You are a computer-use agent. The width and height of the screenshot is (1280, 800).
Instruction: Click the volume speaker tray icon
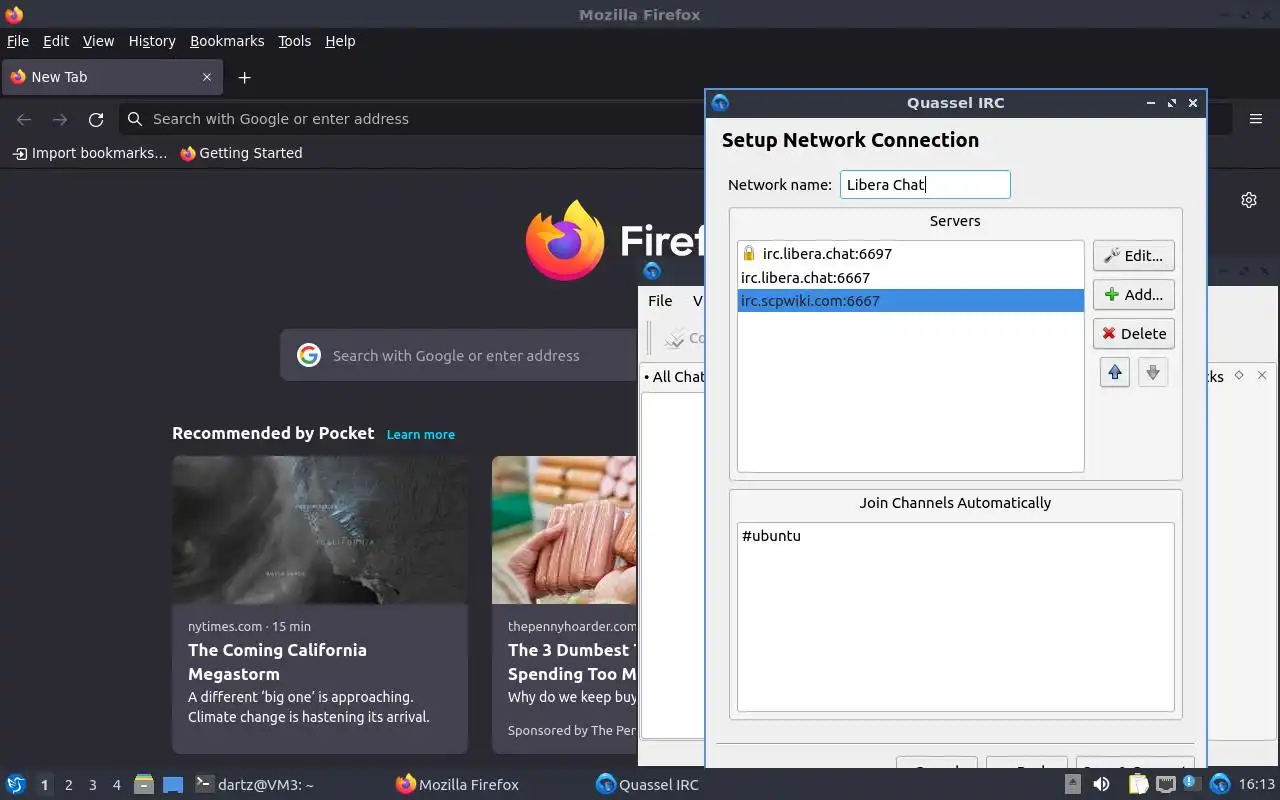[x=1101, y=785]
